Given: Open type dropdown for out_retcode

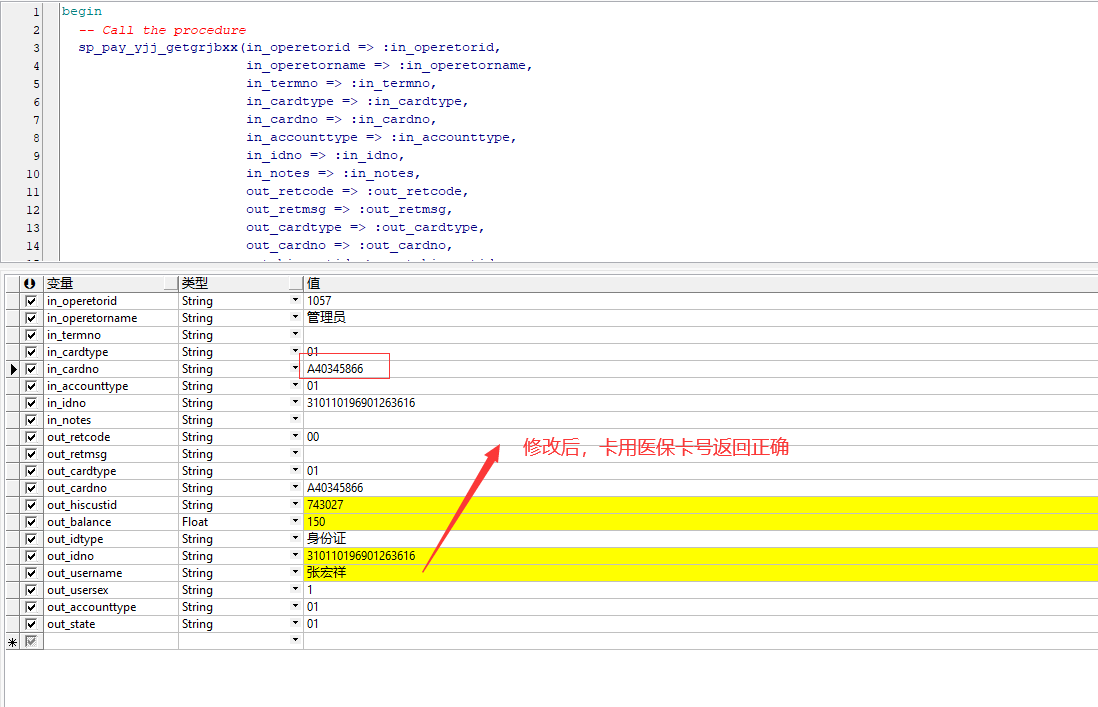Looking at the screenshot, I should pos(296,436).
